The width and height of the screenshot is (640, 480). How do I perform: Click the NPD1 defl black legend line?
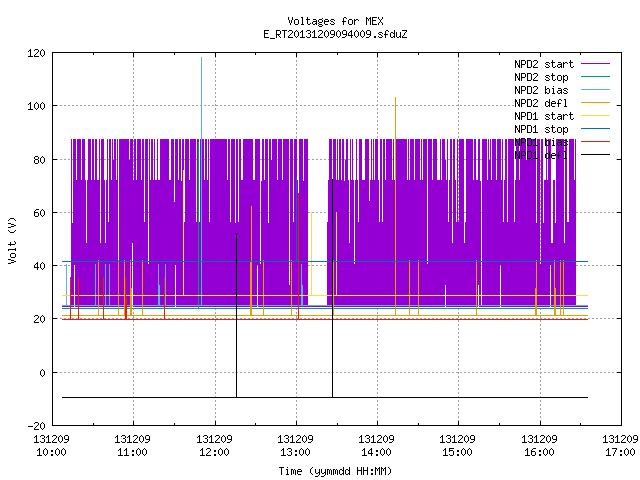coord(595,155)
